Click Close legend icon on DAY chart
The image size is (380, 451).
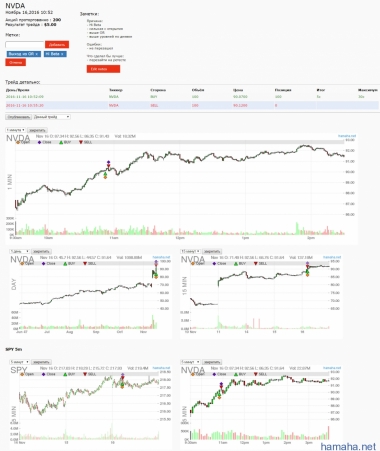click(43, 264)
